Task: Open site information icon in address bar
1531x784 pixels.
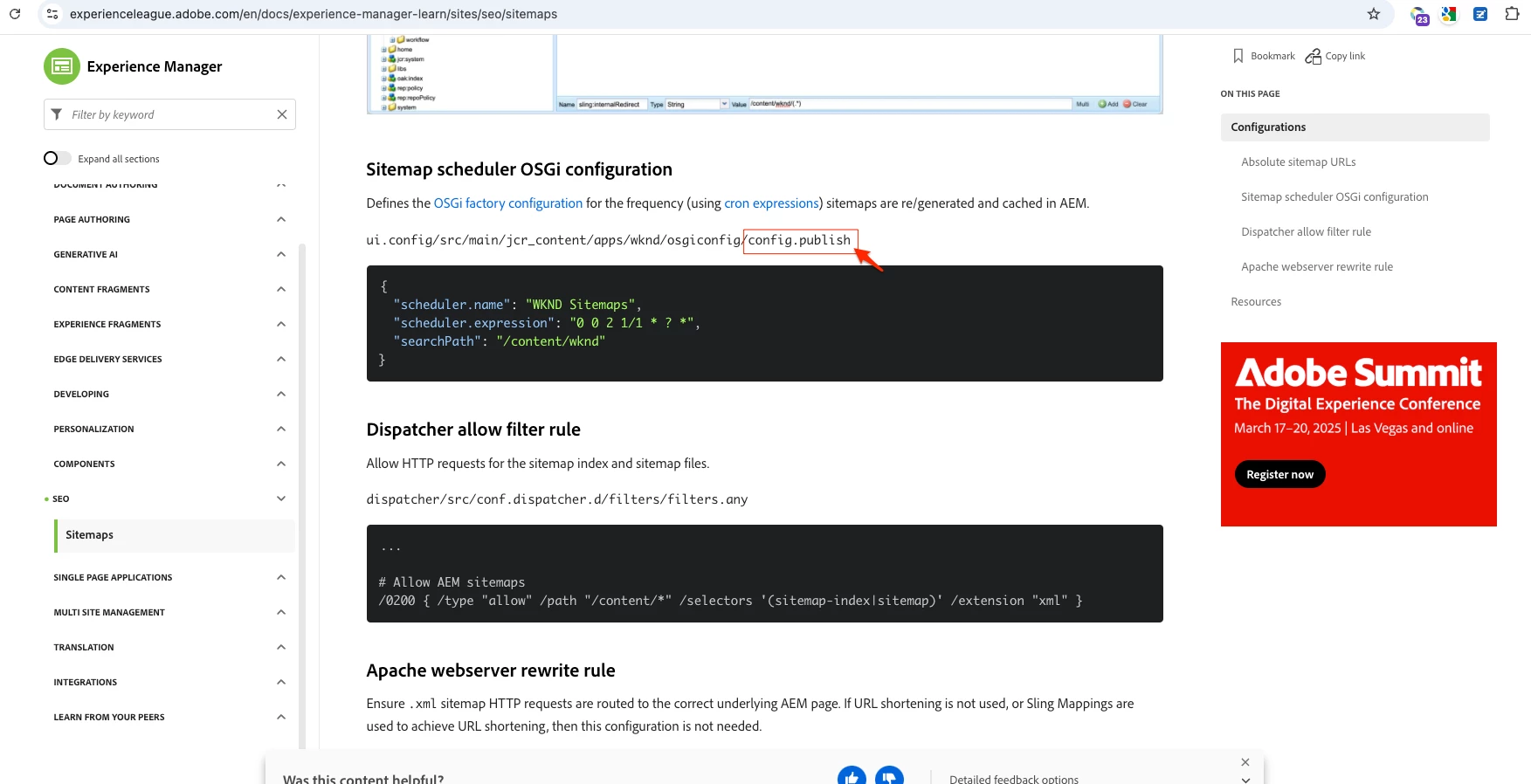Action: point(52,14)
